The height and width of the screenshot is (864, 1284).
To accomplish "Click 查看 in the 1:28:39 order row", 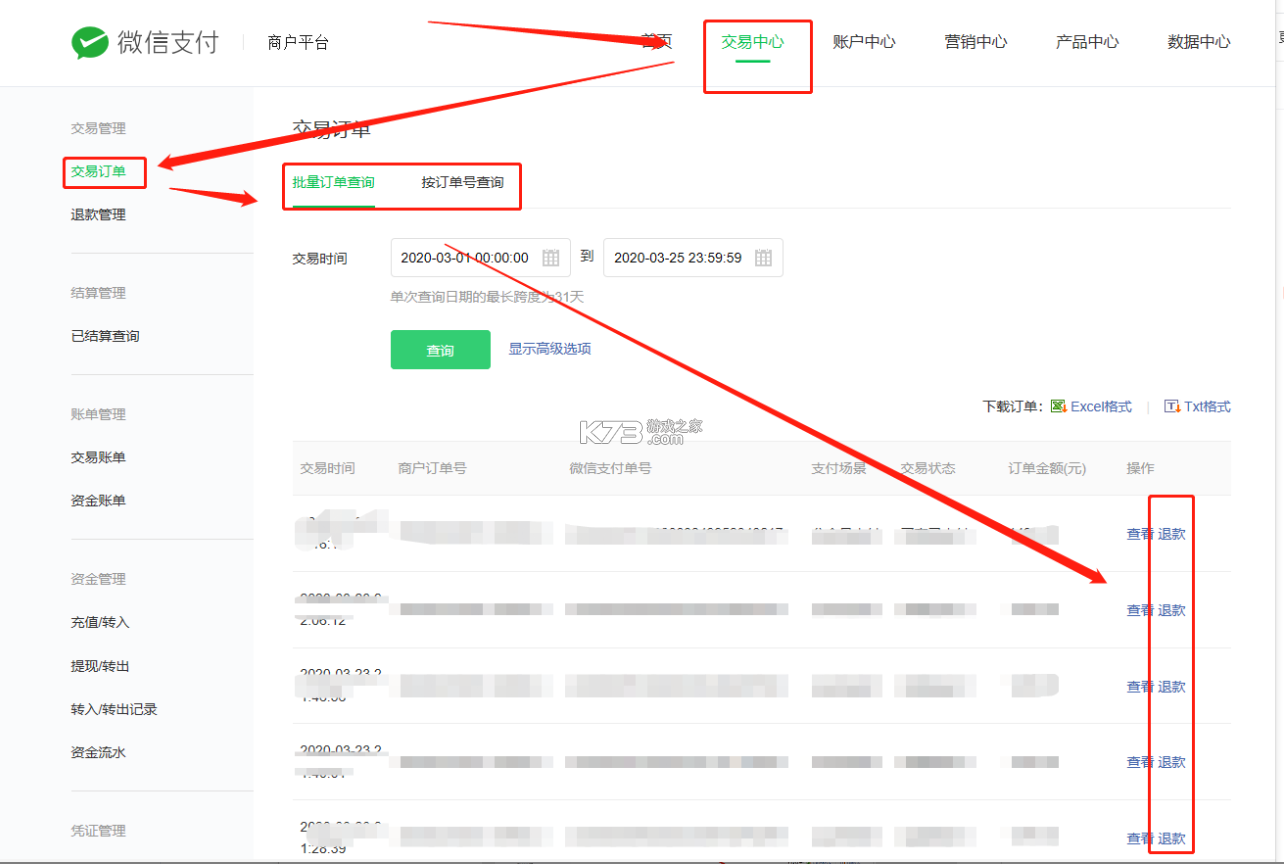I will pyautogui.click(x=1140, y=839).
